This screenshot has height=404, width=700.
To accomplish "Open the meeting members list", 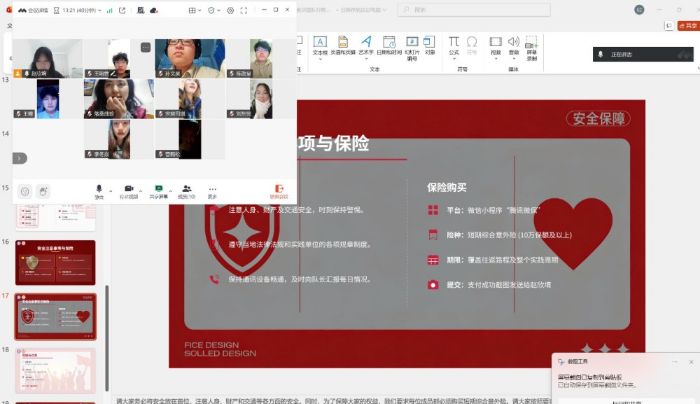I will [x=186, y=189].
